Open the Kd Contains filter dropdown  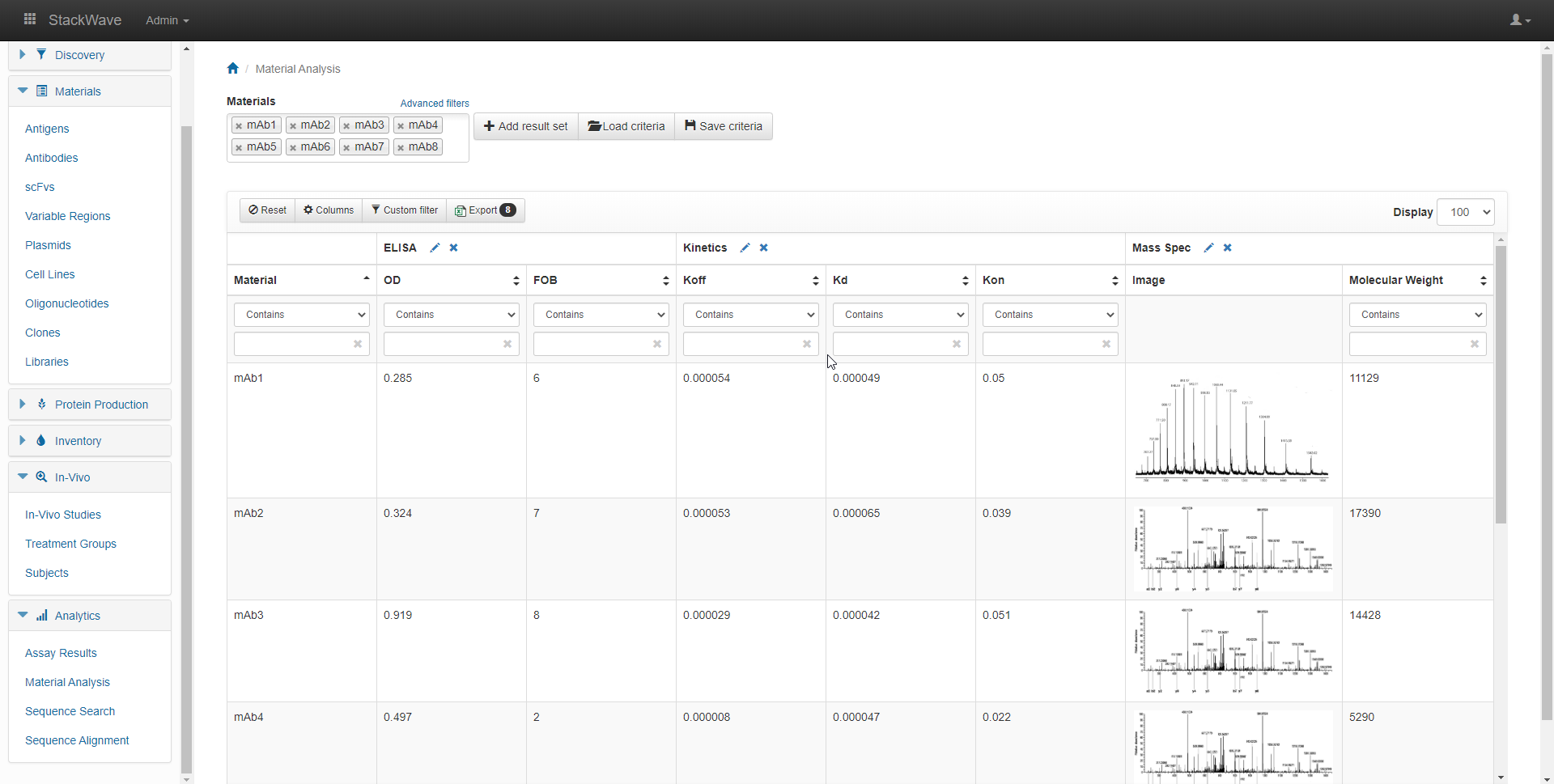(x=900, y=315)
